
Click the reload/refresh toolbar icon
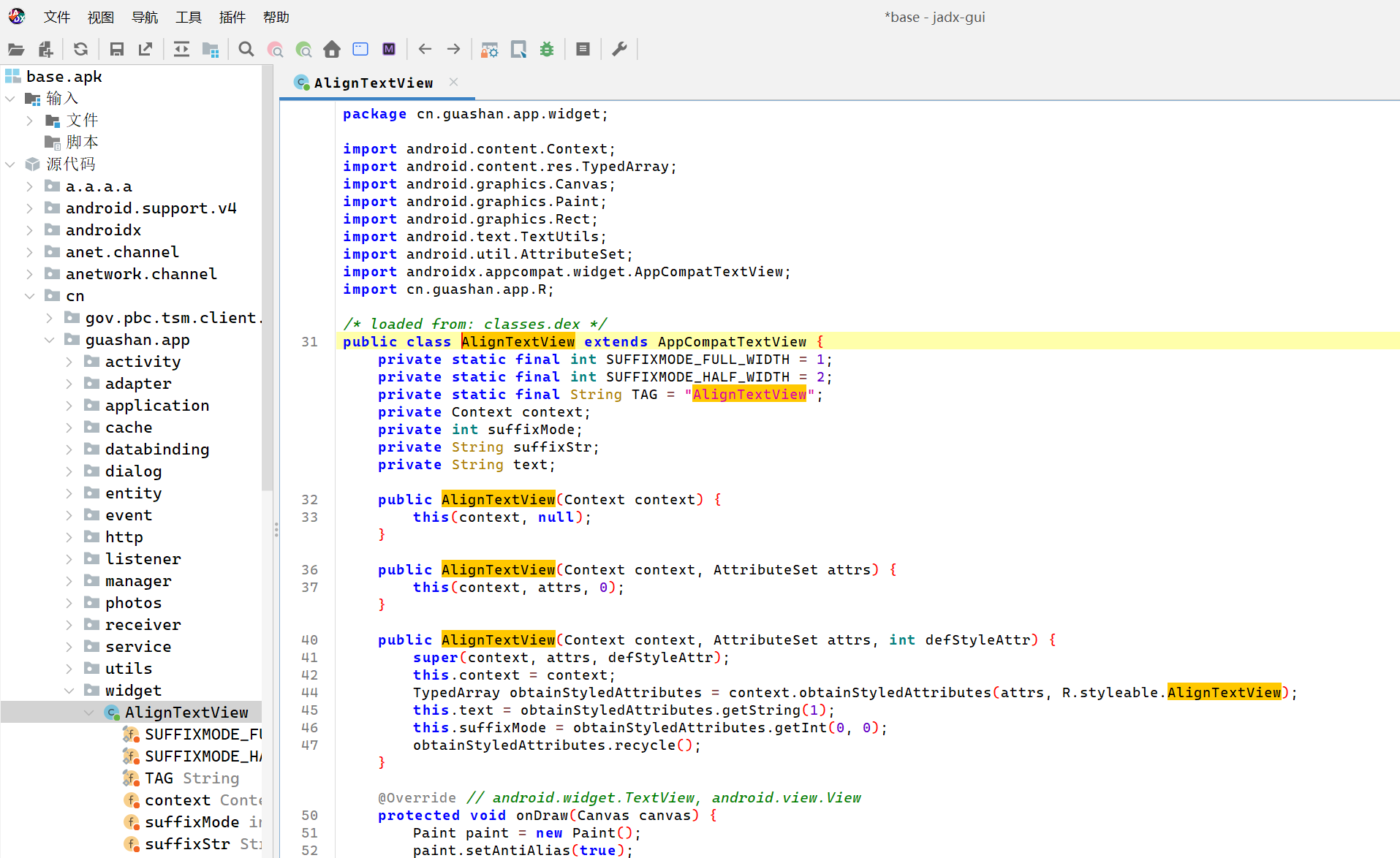tap(80, 50)
